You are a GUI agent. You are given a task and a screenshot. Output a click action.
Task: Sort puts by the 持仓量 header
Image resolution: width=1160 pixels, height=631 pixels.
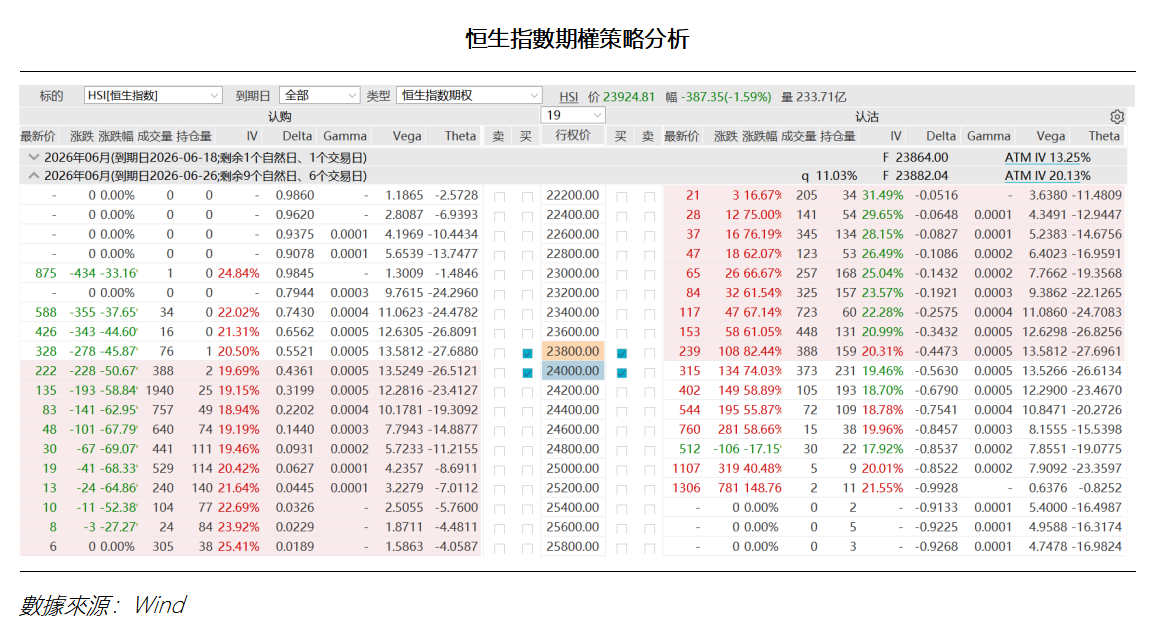[x=837, y=136]
